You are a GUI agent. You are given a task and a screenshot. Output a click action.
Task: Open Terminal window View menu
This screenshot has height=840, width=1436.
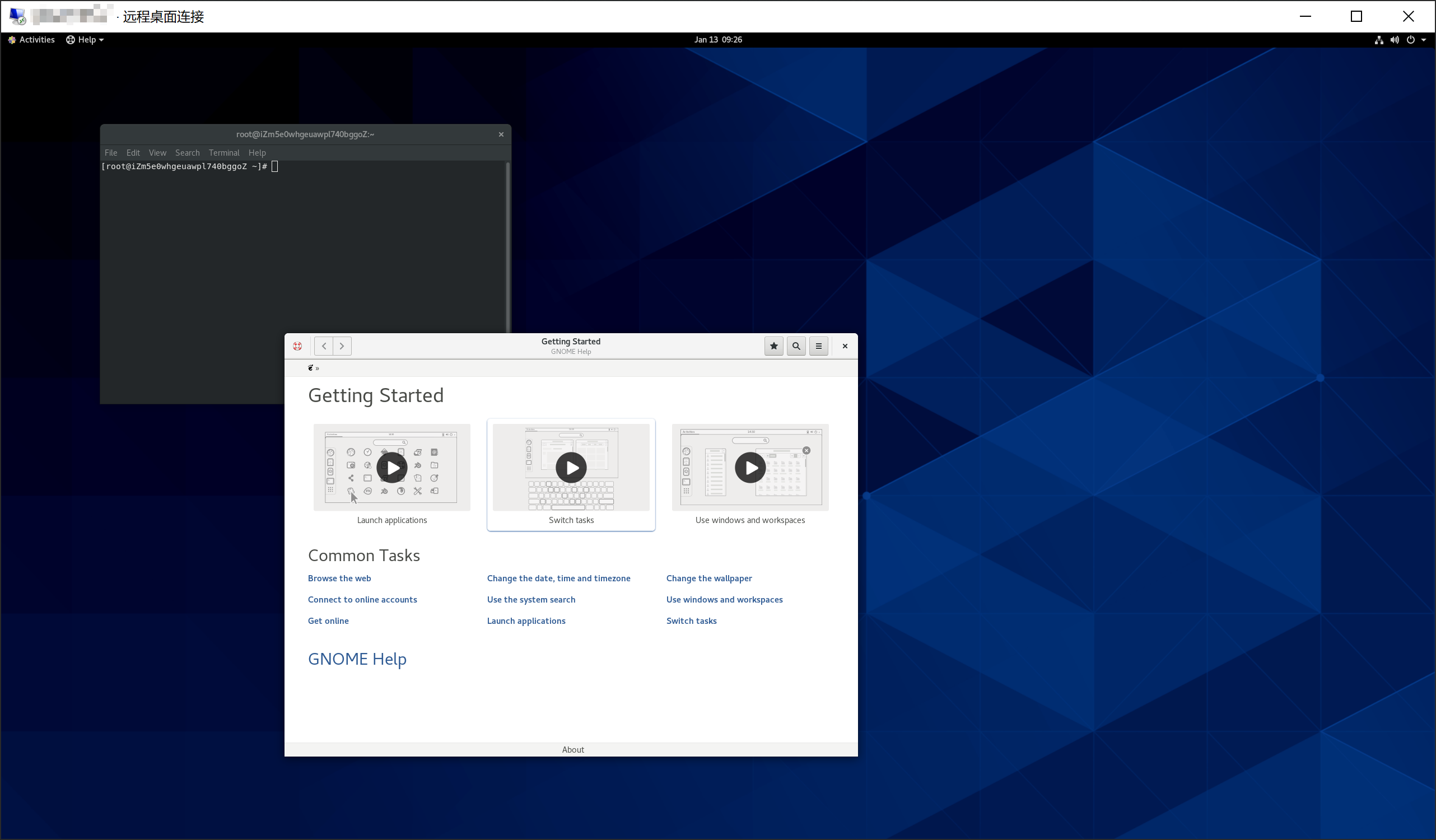coord(157,153)
